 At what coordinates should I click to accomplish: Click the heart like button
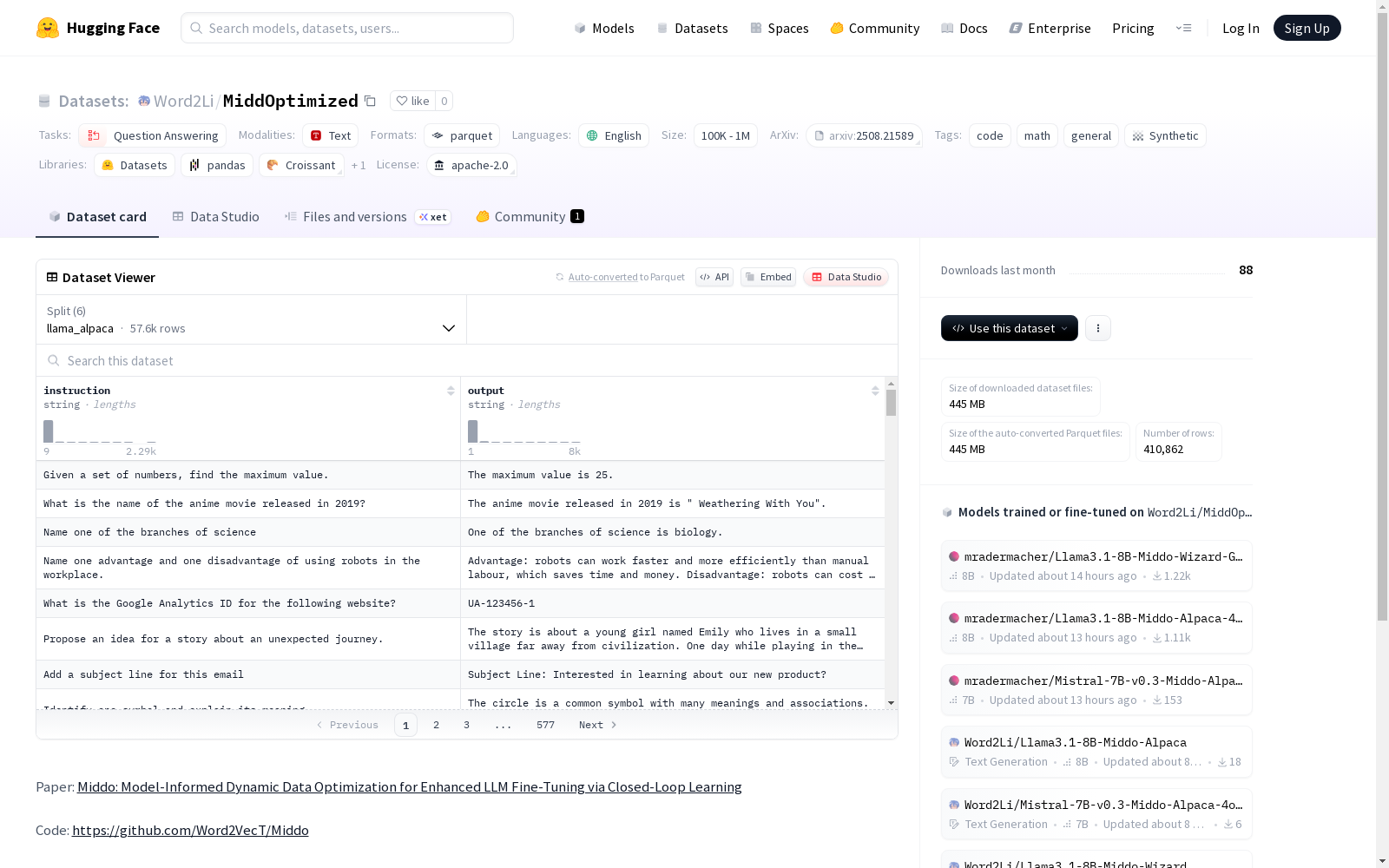point(412,101)
